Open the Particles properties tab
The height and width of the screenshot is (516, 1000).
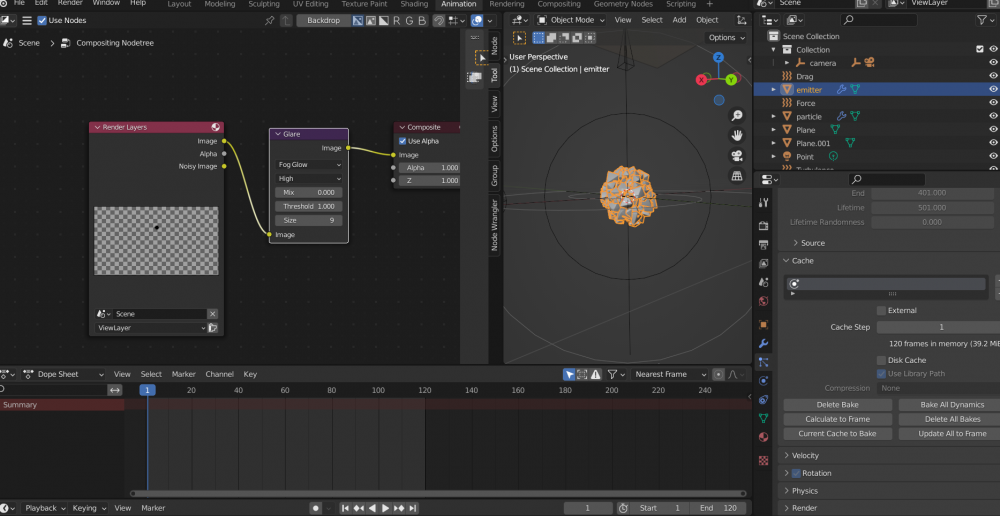[x=763, y=362]
